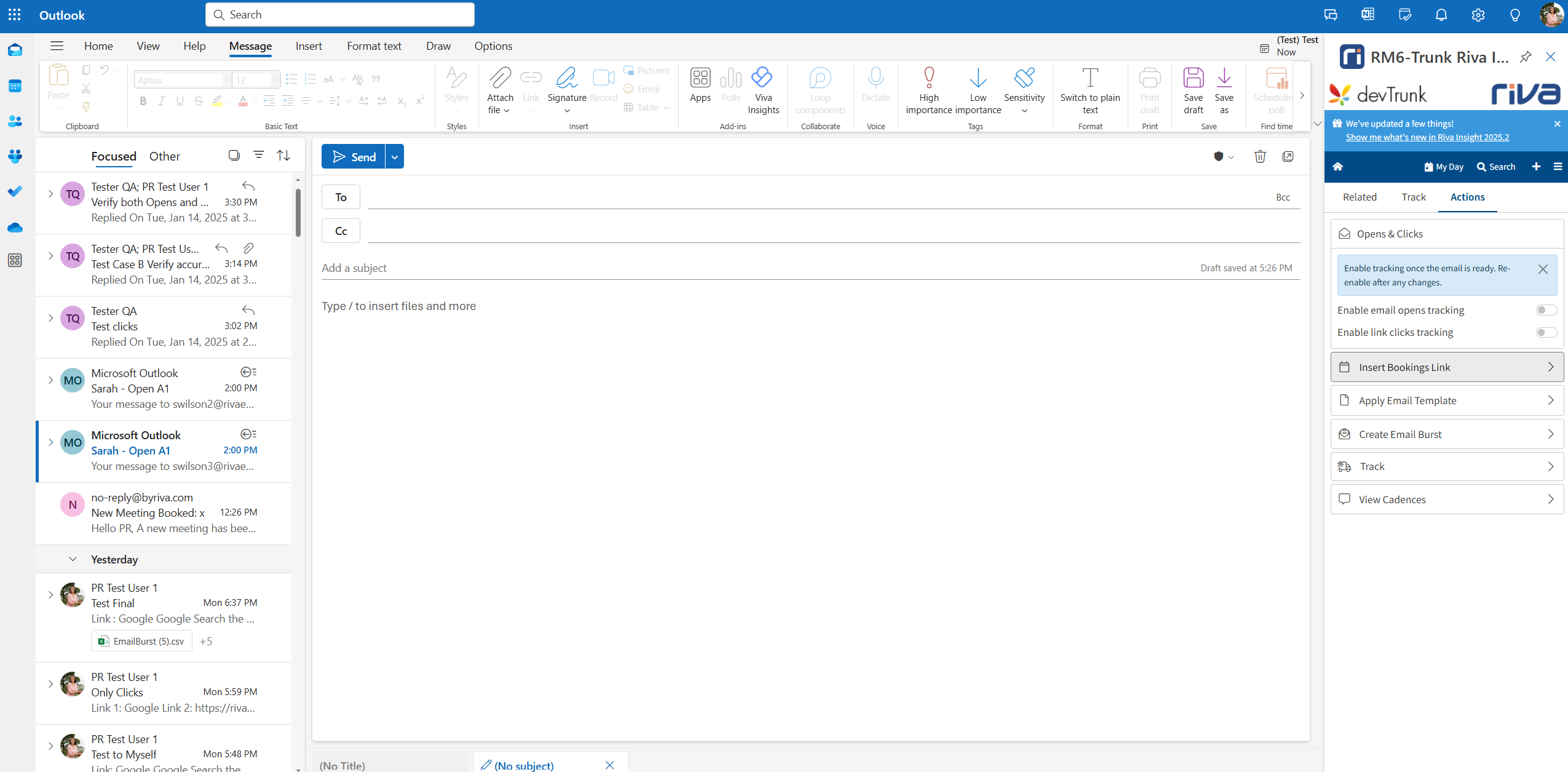Open the Signature pen icon
The image size is (1568, 772).
point(566,79)
